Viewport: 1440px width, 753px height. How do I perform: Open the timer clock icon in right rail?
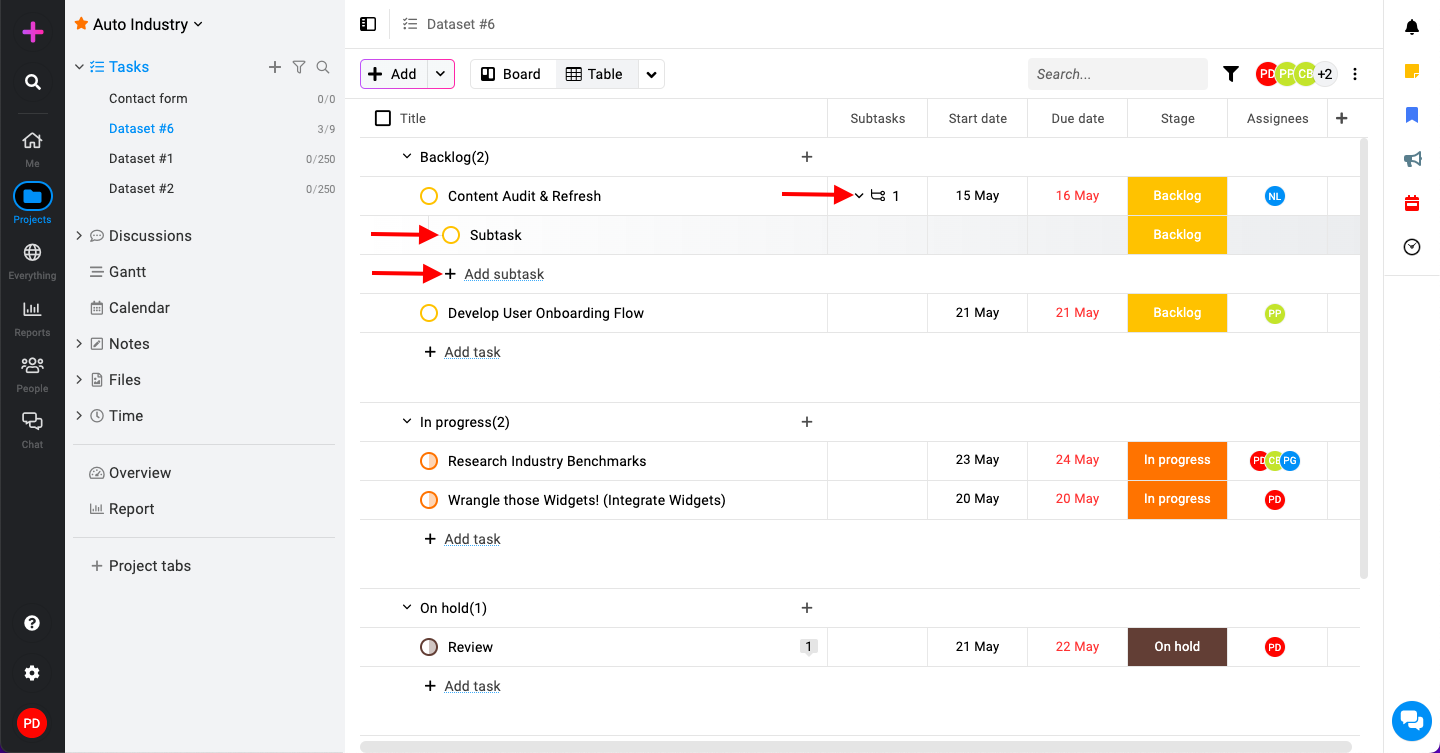[1412, 247]
